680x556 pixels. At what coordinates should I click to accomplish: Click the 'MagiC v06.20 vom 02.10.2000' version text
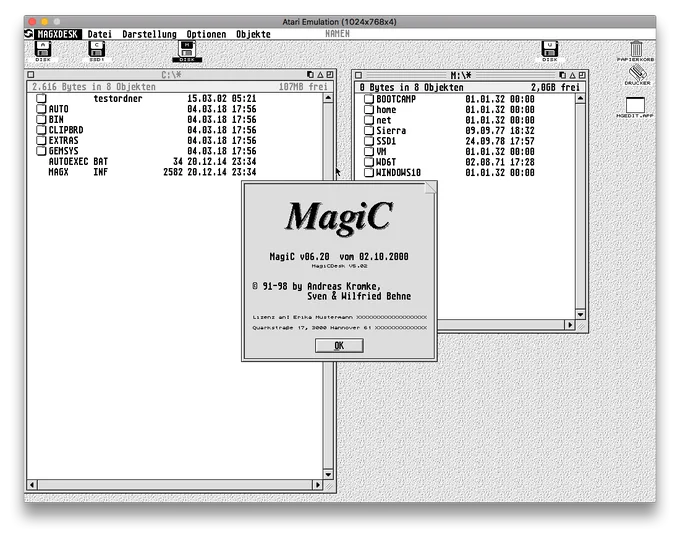[339, 257]
